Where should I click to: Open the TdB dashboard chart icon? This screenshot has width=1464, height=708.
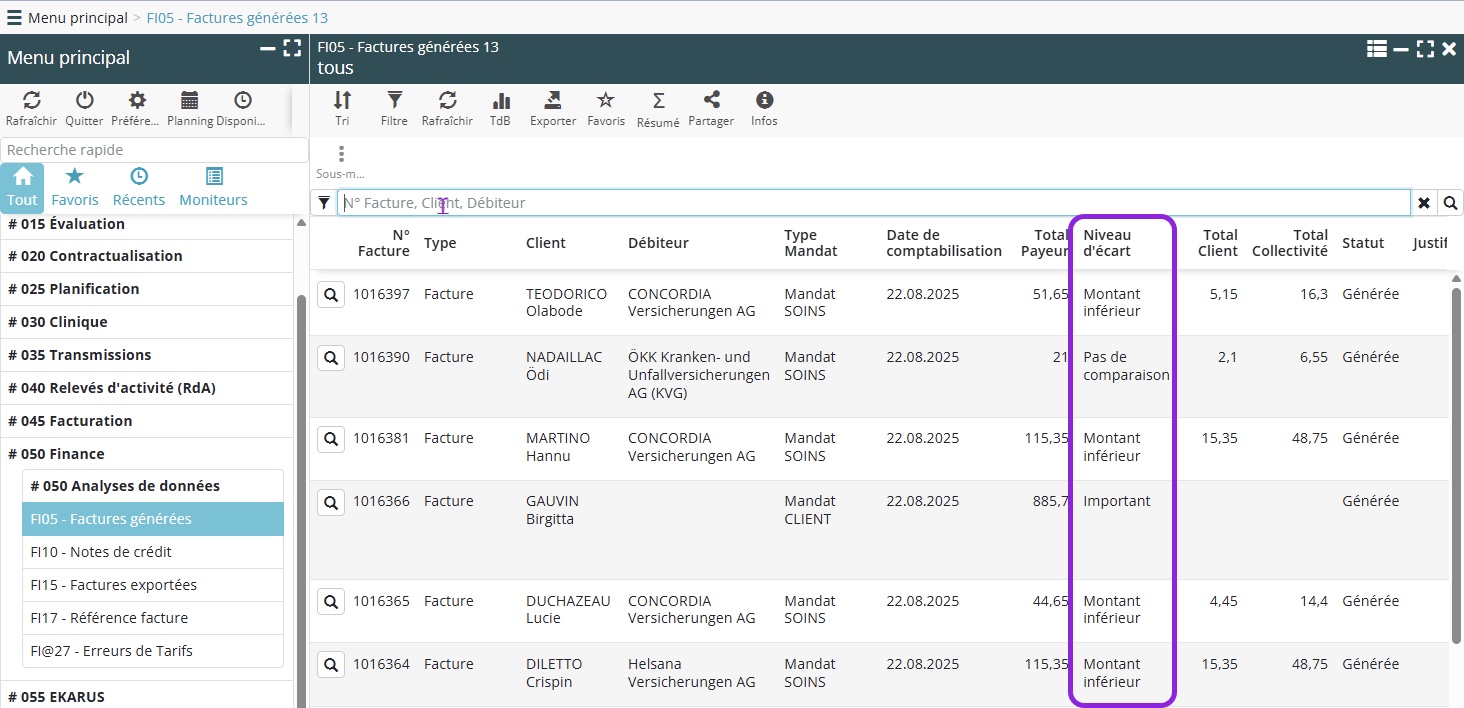pyautogui.click(x=500, y=101)
